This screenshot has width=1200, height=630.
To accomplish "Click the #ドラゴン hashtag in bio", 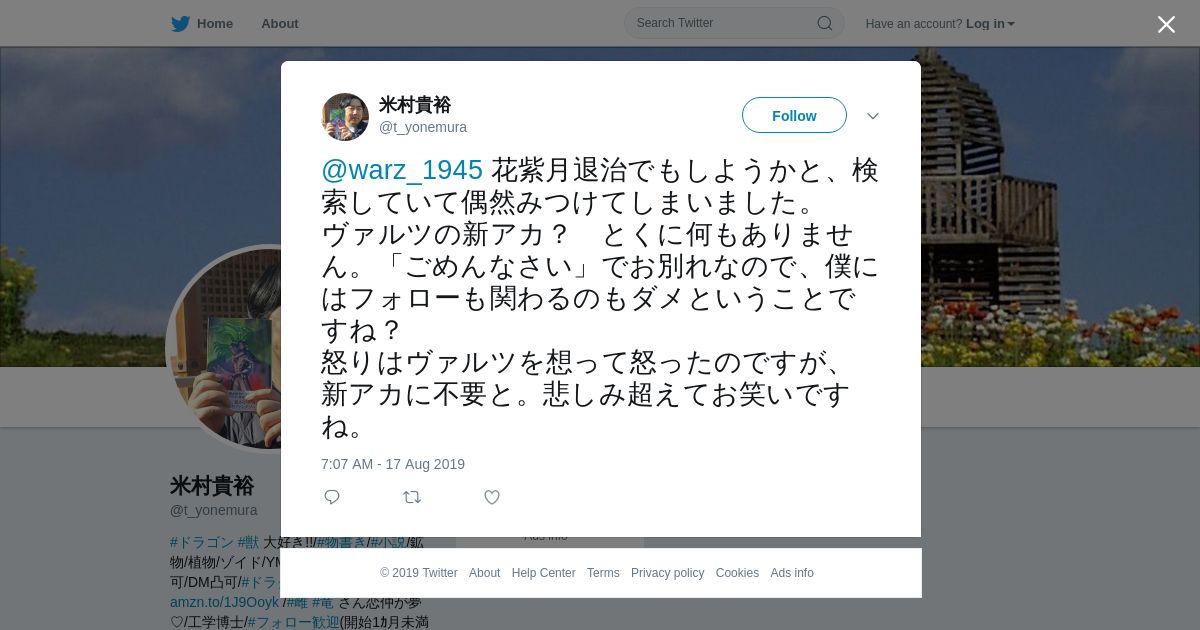I will (202, 542).
